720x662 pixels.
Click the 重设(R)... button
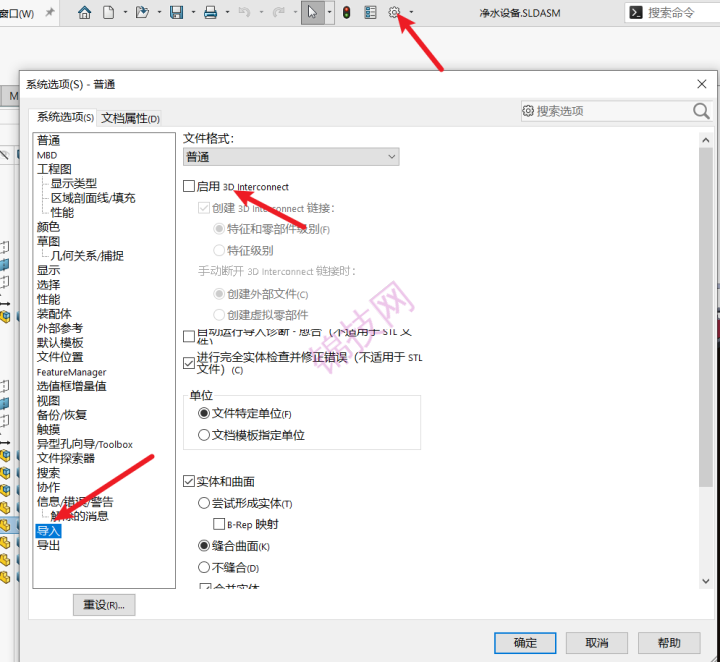pos(104,605)
